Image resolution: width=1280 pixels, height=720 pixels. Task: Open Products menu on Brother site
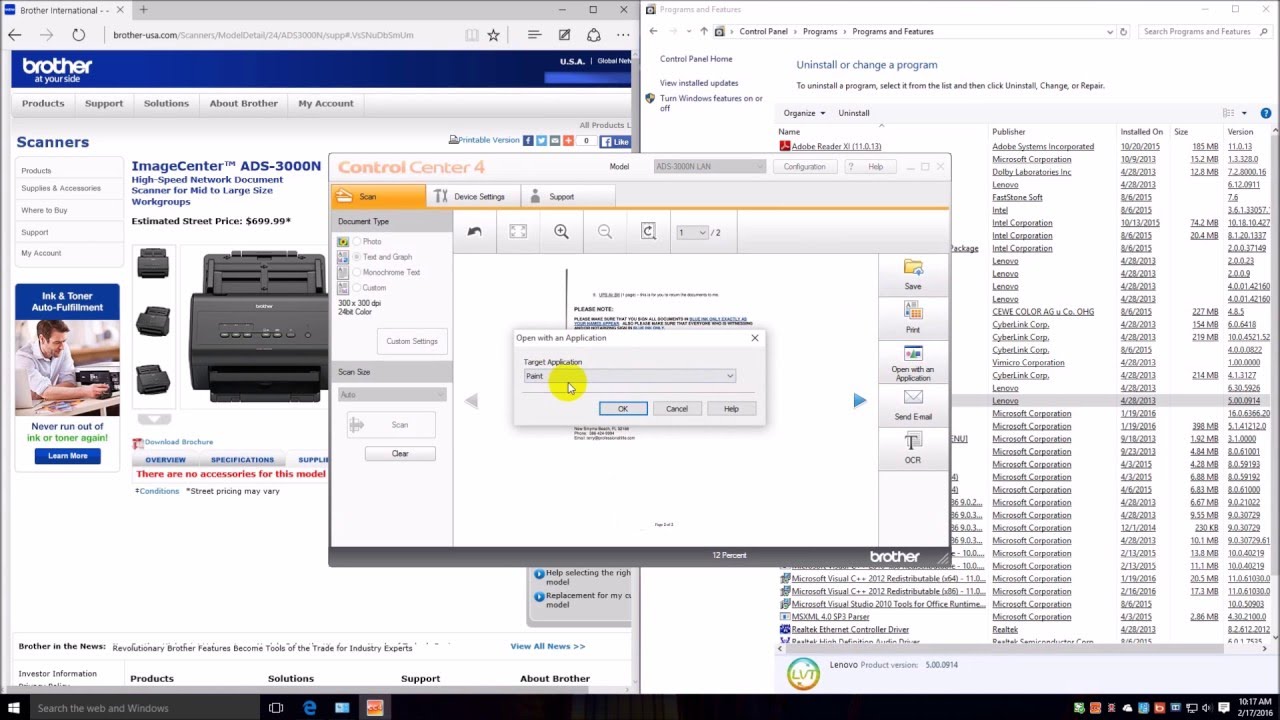tap(43, 103)
